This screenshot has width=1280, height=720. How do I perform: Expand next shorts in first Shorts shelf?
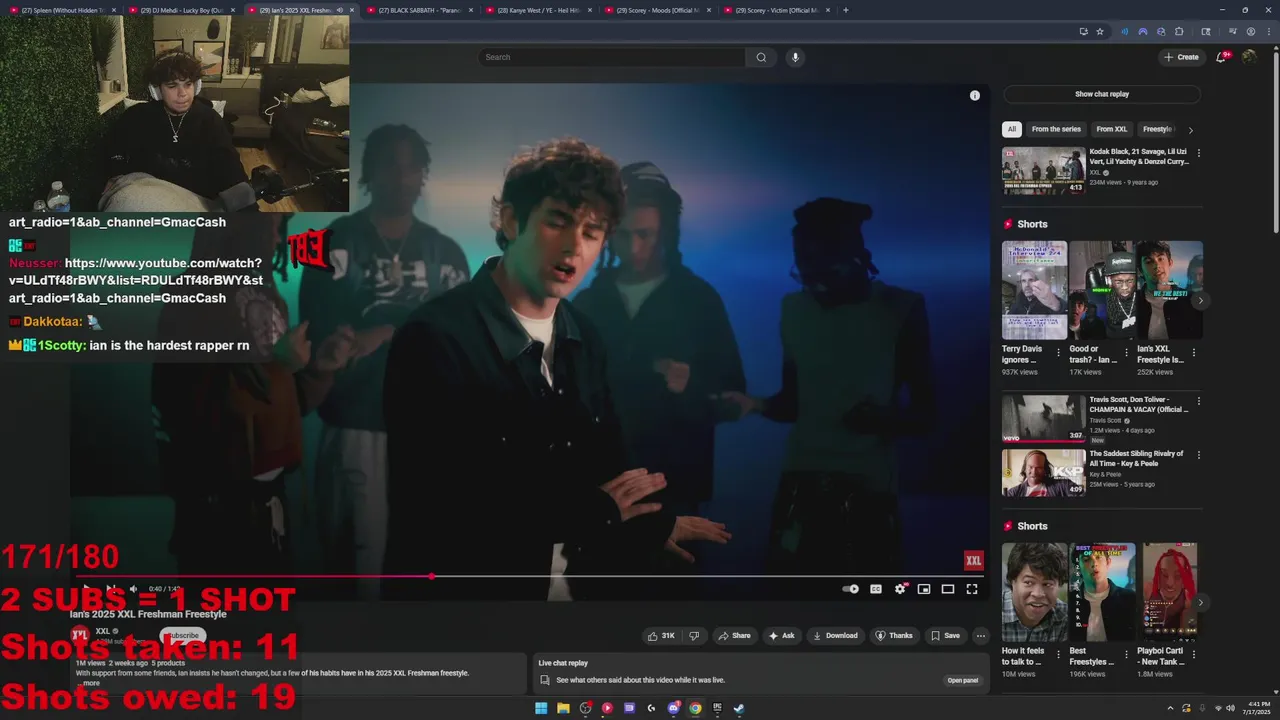coord(1200,300)
